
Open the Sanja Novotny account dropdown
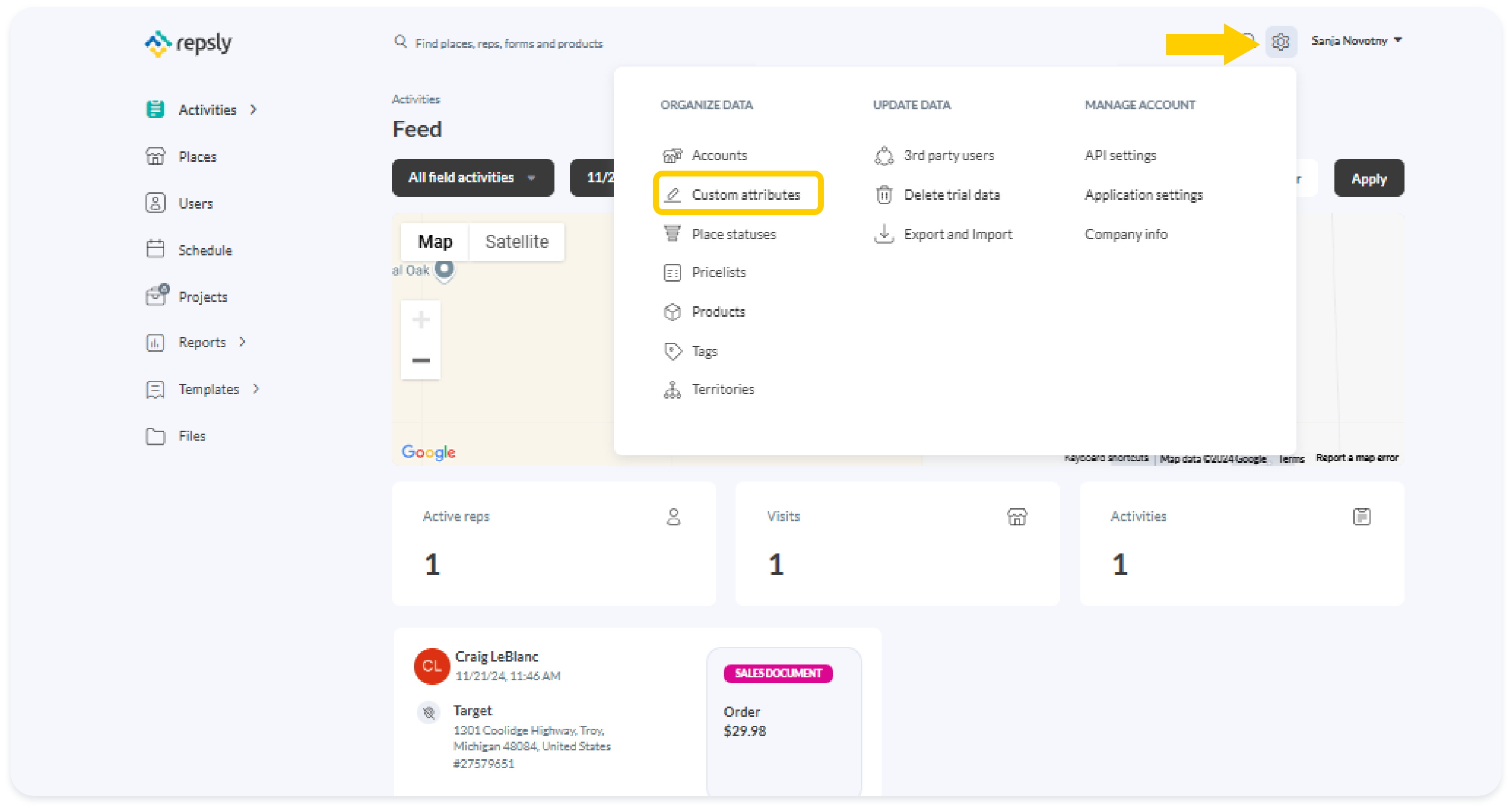1357,41
